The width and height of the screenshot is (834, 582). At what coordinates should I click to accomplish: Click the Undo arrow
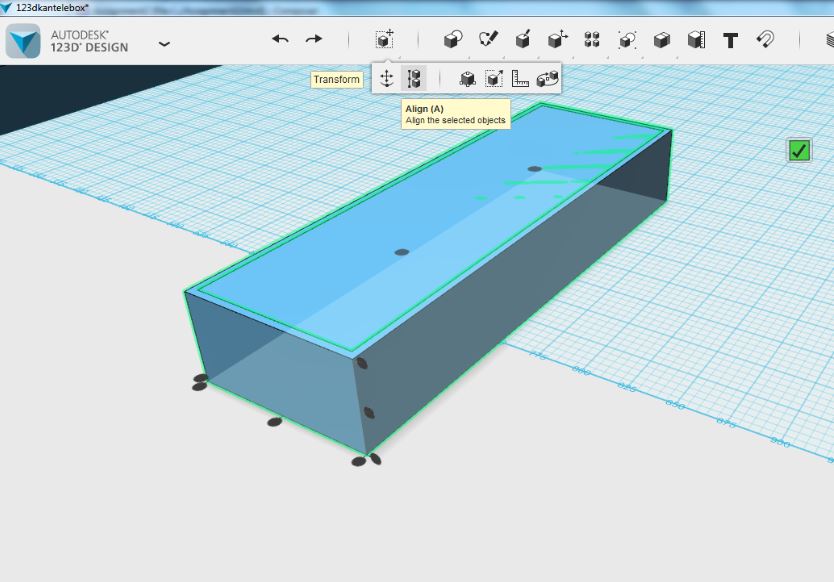click(x=280, y=39)
